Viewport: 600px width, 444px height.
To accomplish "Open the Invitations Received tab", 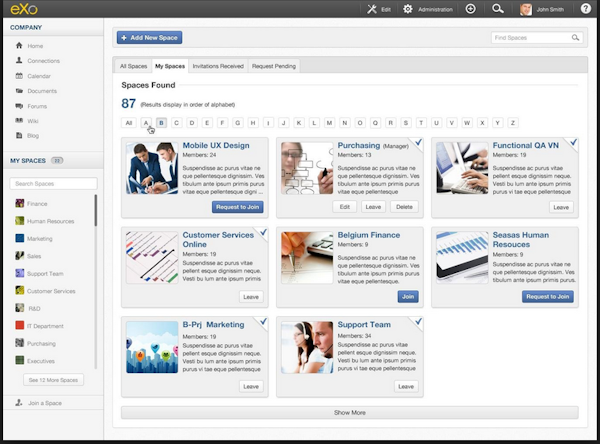I will point(218,66).
